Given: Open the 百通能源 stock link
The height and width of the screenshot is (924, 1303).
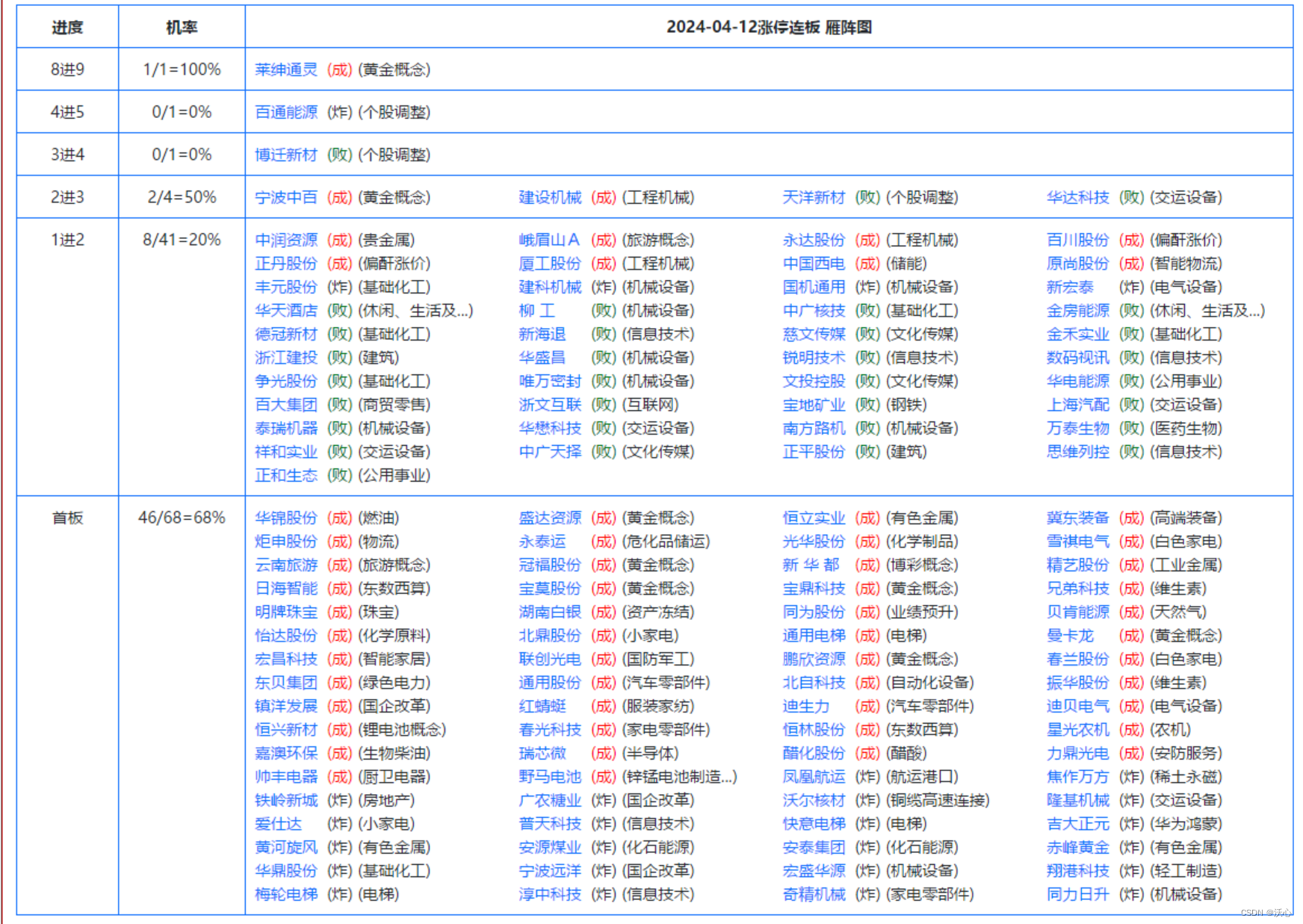Looking at the screenshot, I should click(x=286, y=112).
